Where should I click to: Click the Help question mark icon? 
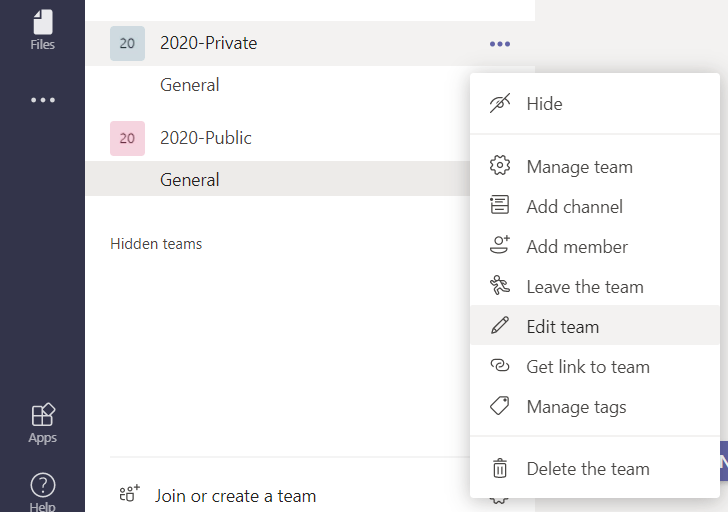pos(42,488)
